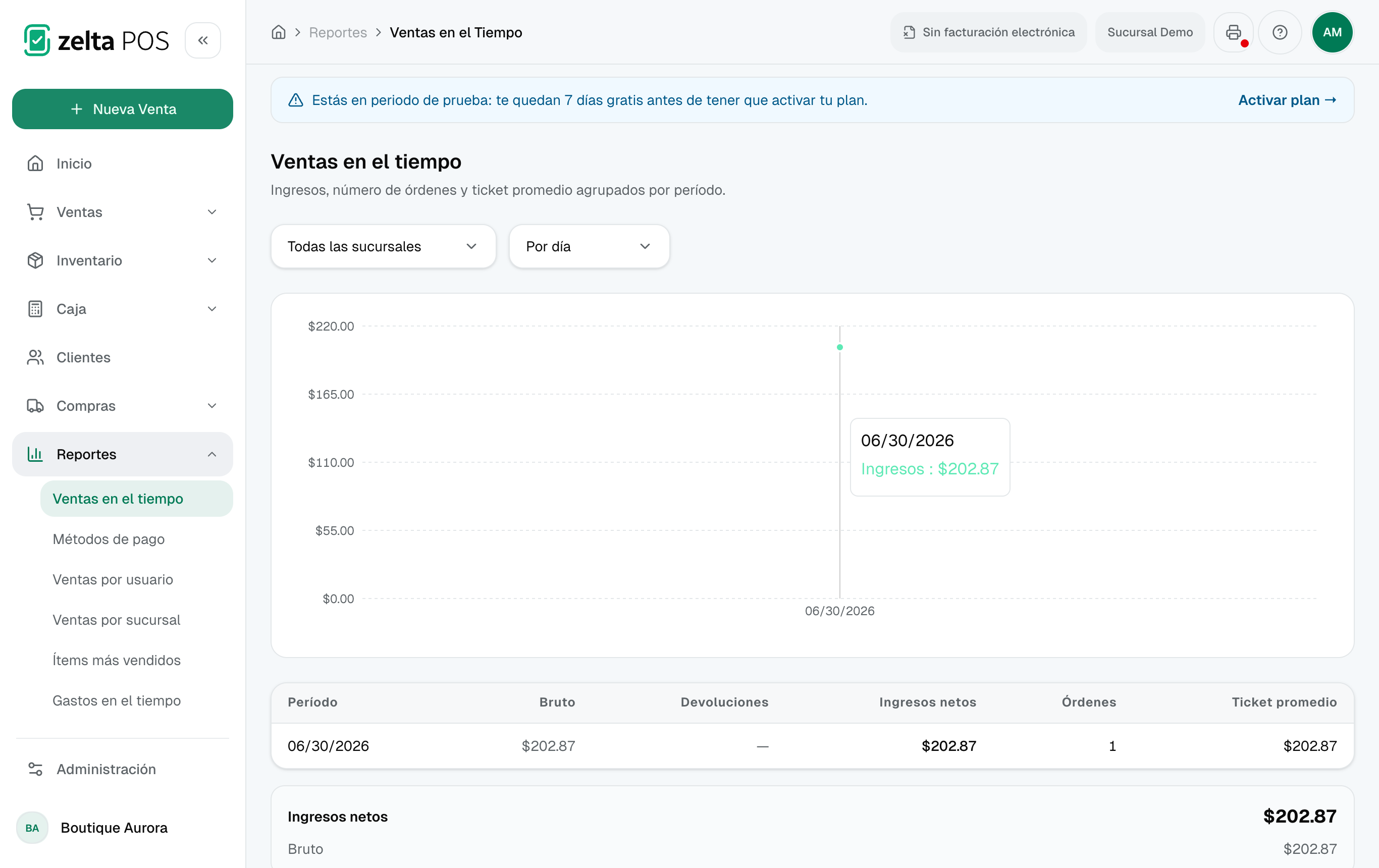
Task: Click the Clientes people icon
Action: [35, 357]
